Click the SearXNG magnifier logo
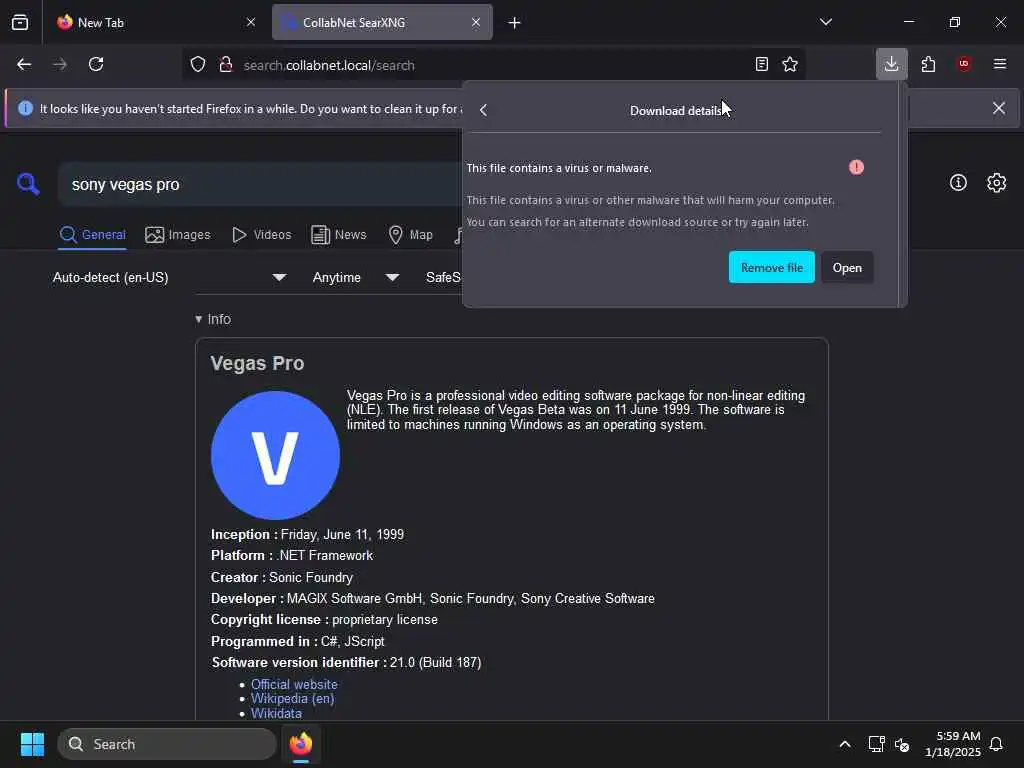This screenshot has width=1024, height=768. point(27,184)
